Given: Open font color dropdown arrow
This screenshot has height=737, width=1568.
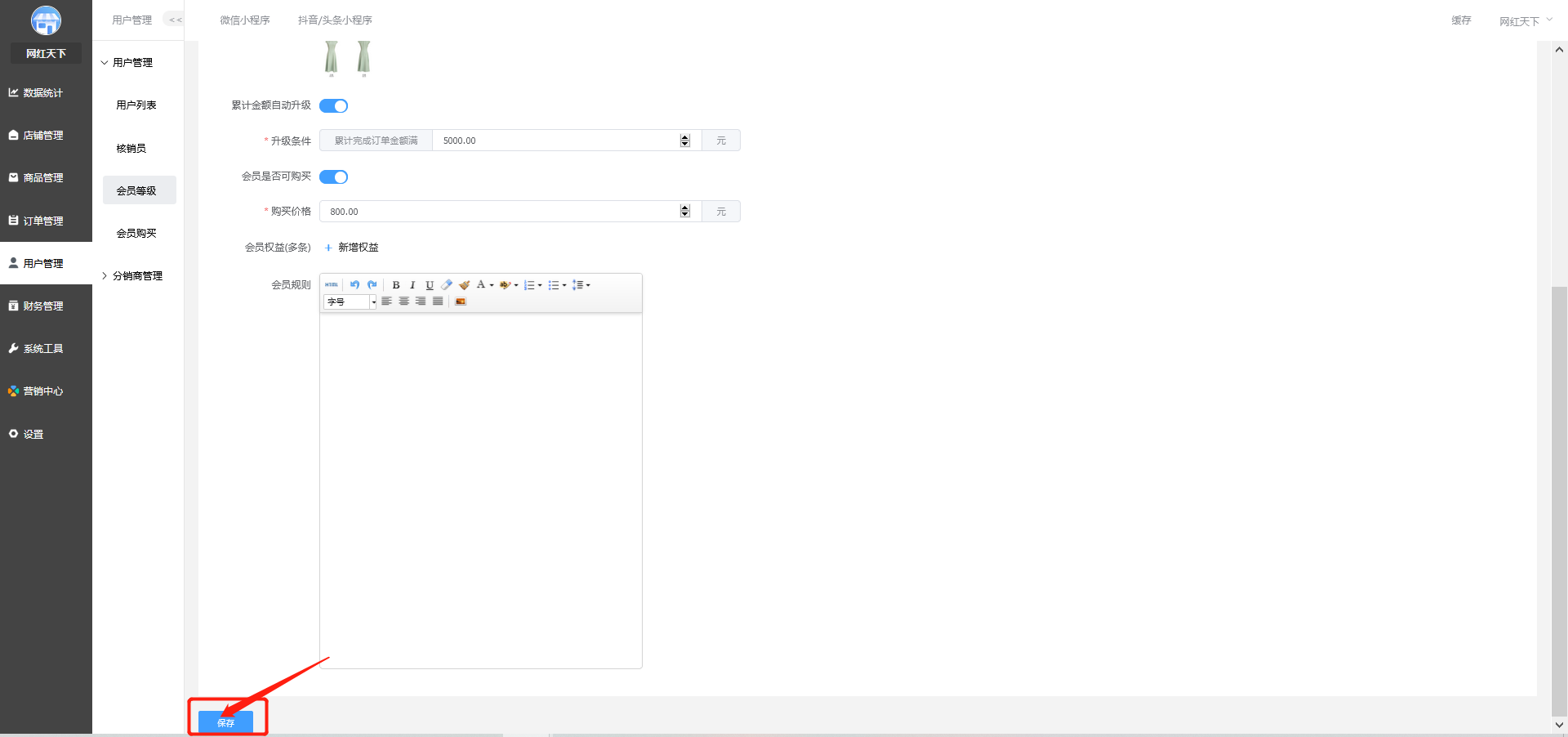Looking at the screenshot, I should 492,285.
